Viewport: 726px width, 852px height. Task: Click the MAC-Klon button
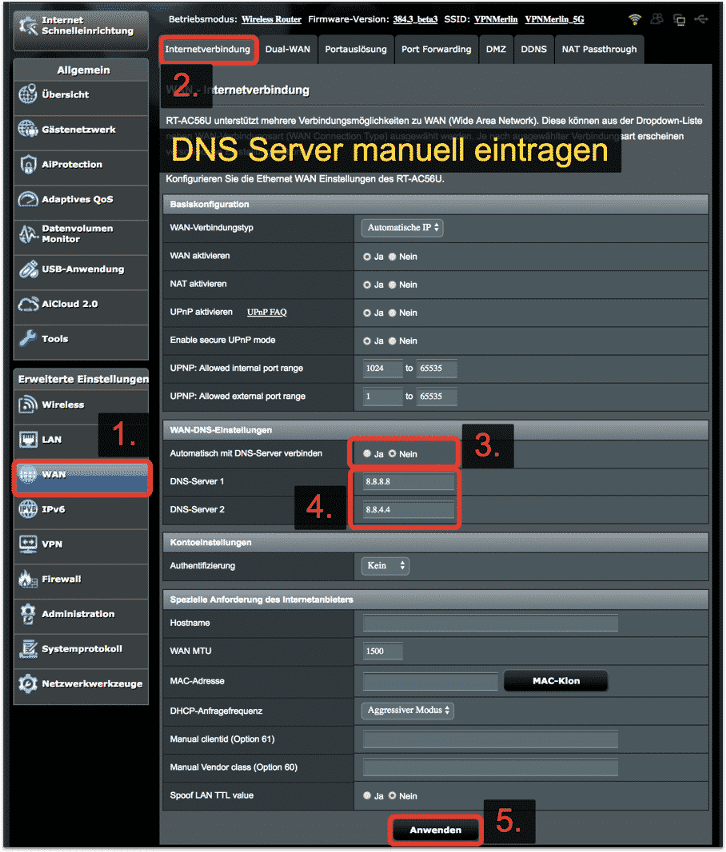coord(556,681)
